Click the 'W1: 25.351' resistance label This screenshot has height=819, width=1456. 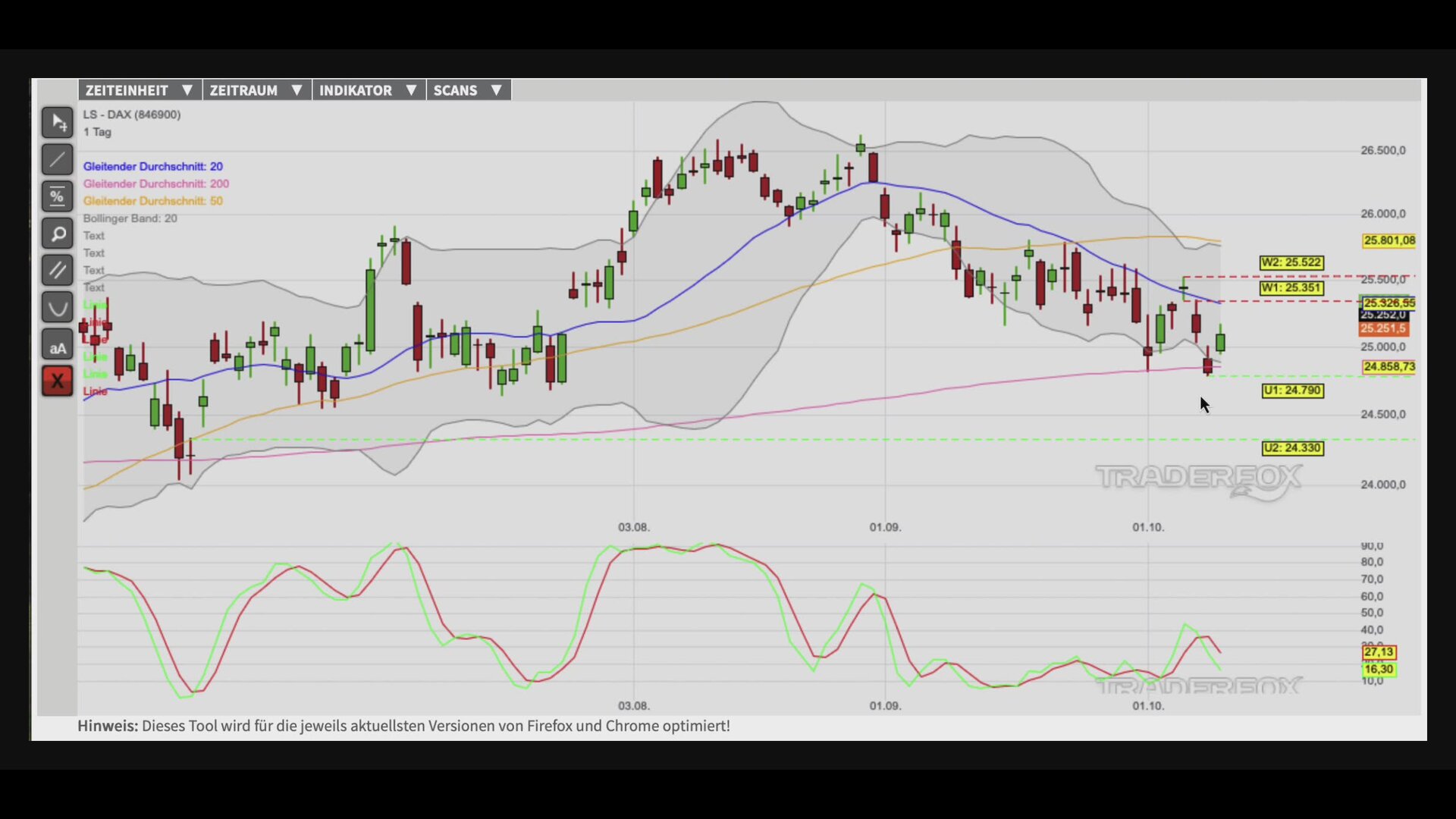1291,288
